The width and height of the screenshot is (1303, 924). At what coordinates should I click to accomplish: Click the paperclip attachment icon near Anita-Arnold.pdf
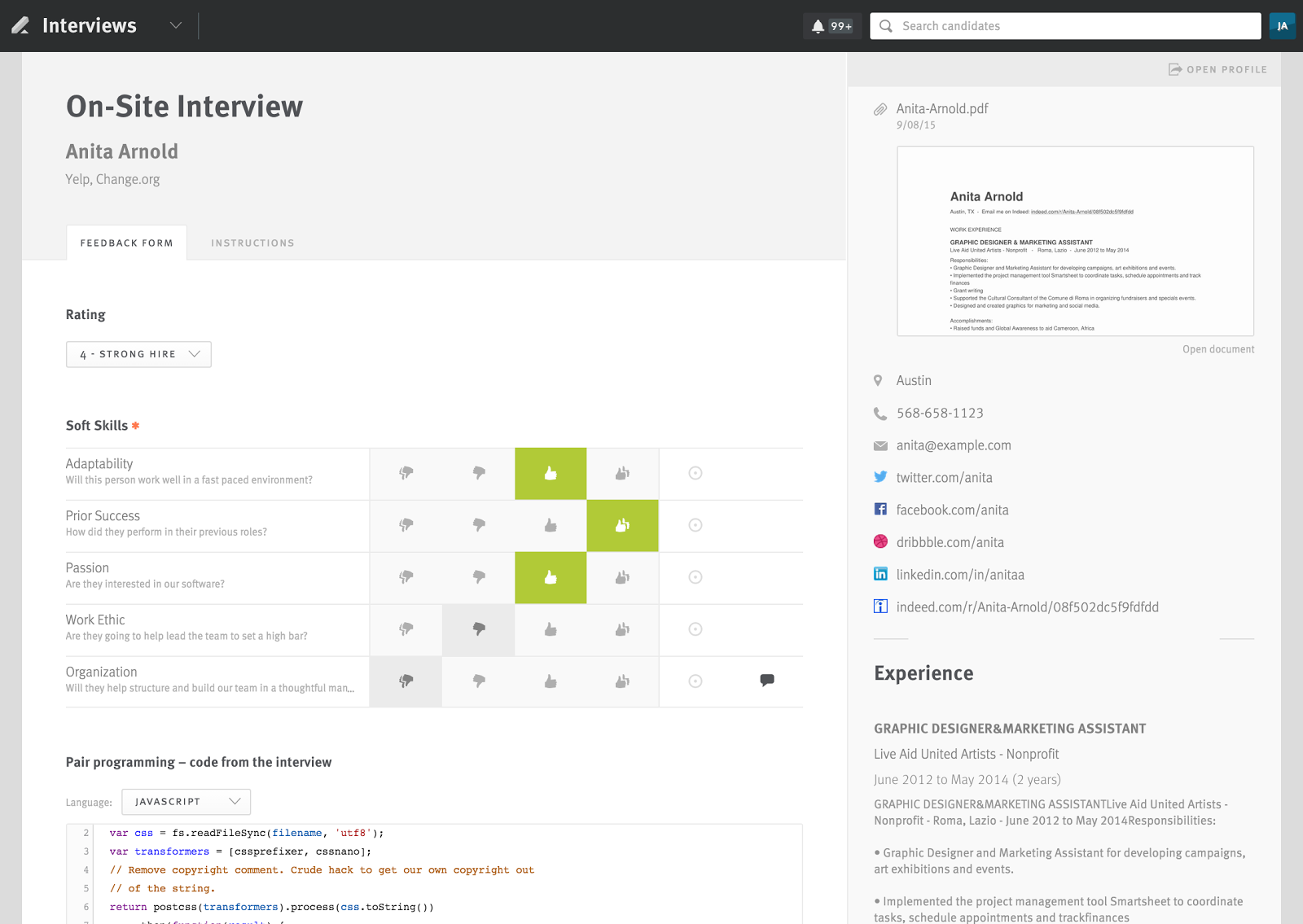pyautogui.click(x=880, y=109)
